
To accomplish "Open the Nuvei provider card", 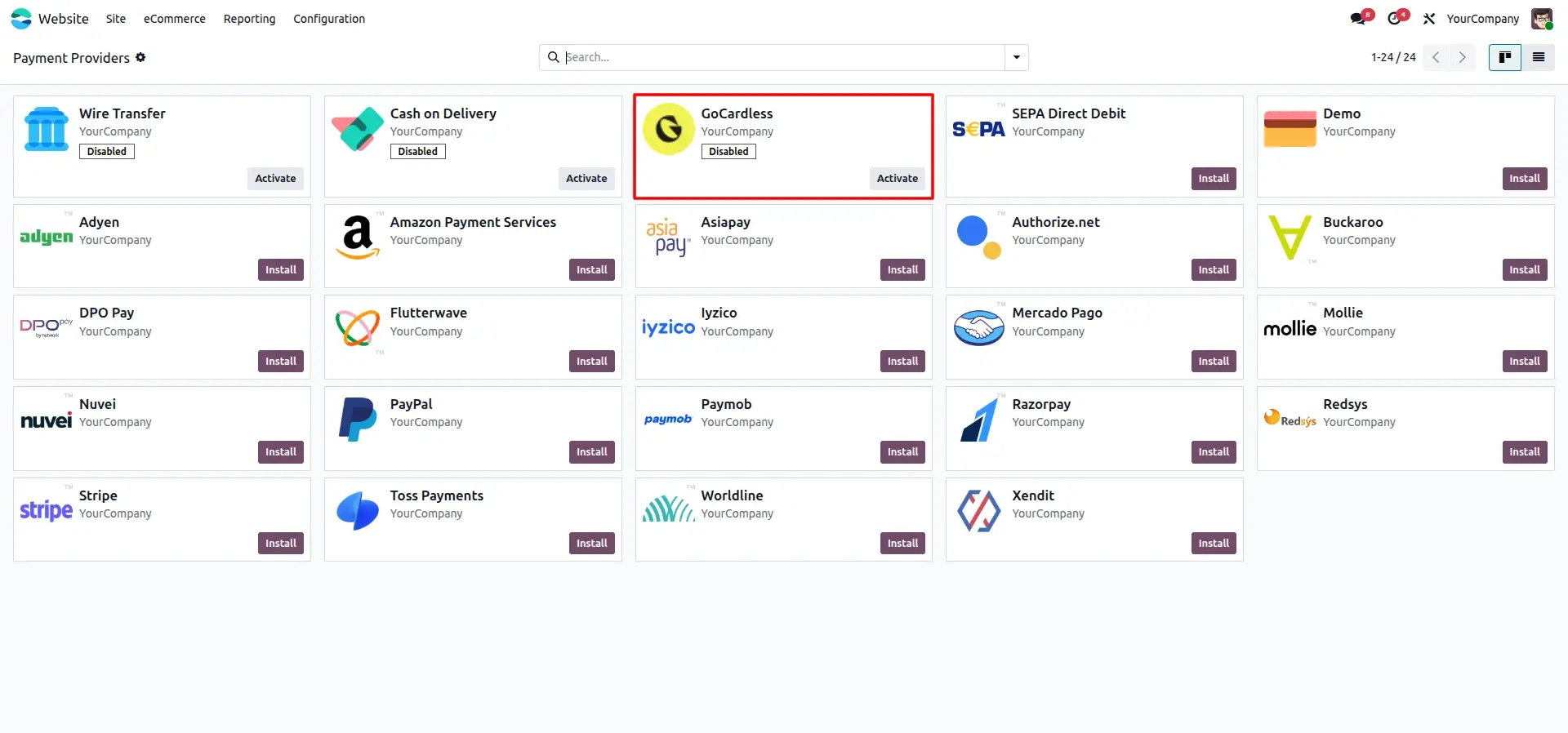I will coord(162,429).
